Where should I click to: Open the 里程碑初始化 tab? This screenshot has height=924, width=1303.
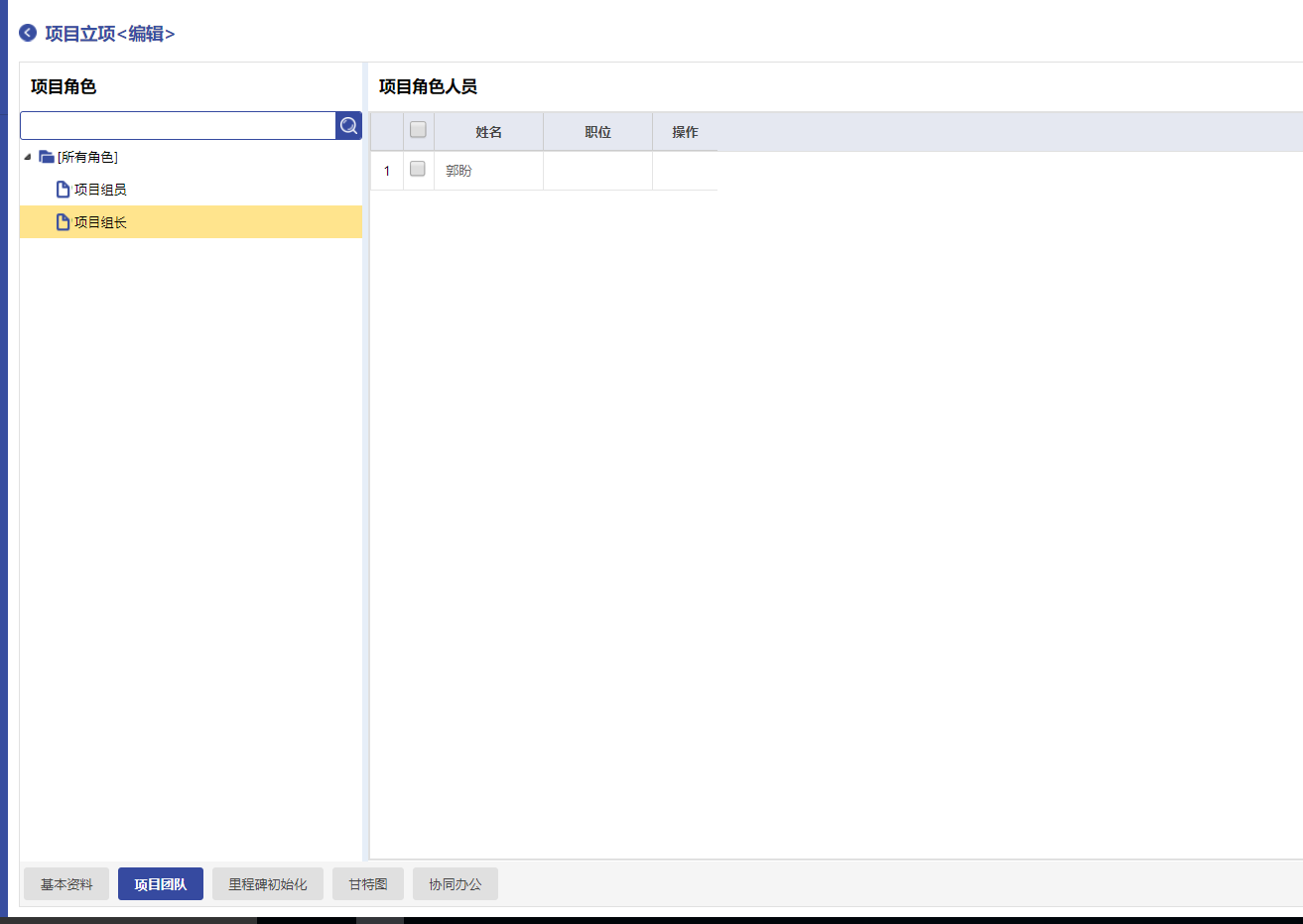click(268, 884)
